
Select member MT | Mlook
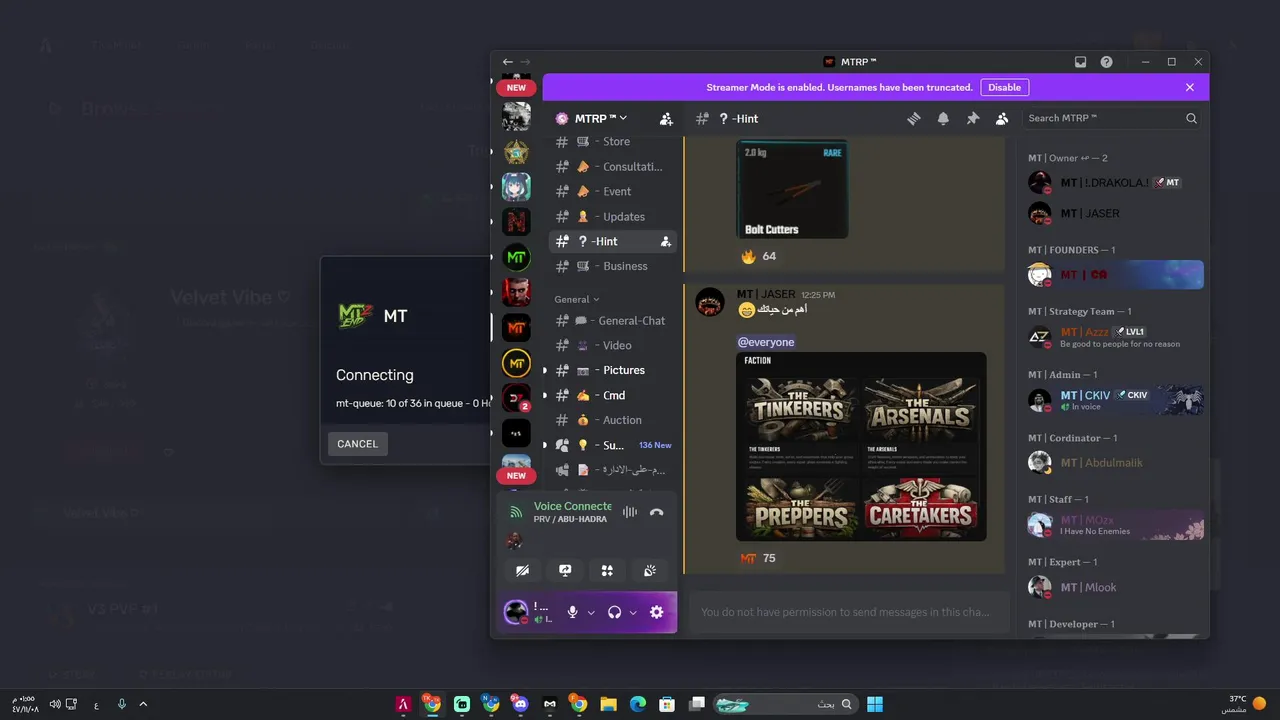(x=1115, y=587)
